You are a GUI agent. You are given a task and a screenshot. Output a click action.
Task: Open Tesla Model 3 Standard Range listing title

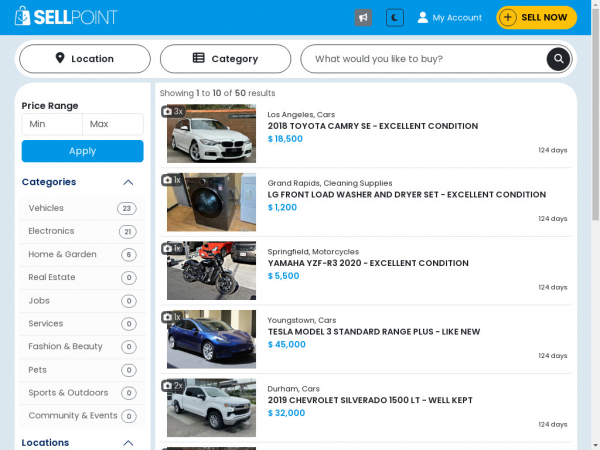coord(373,331)
